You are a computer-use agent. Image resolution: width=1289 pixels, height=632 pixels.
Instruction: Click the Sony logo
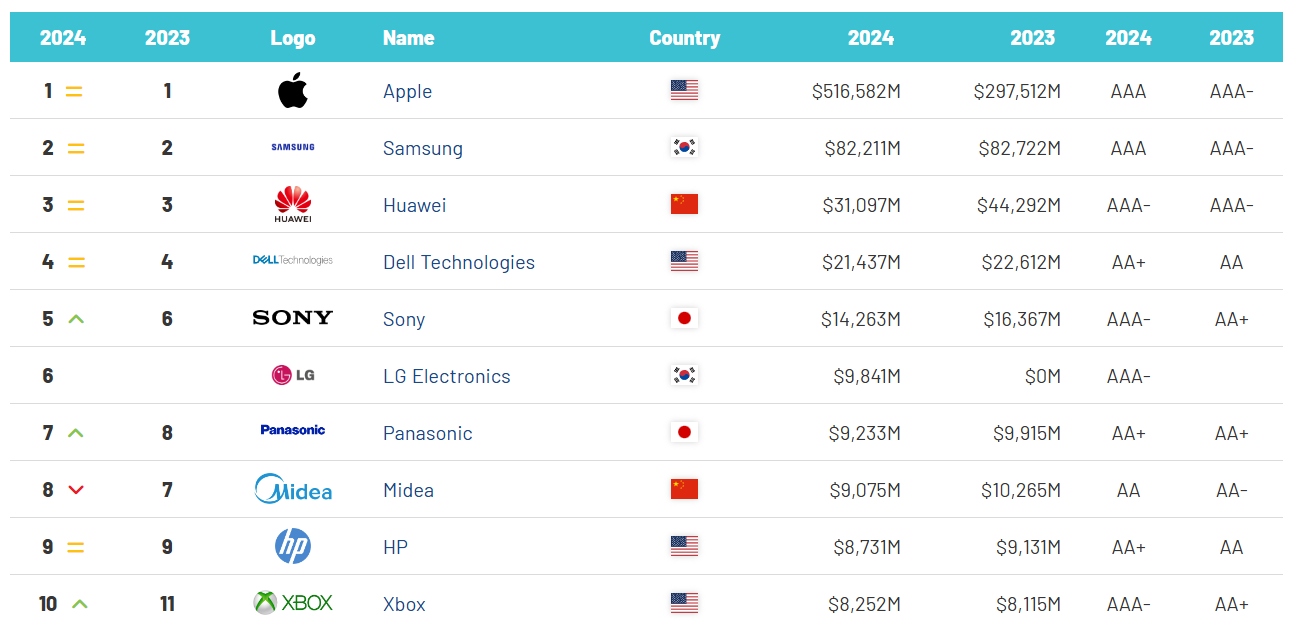(292, 318)
